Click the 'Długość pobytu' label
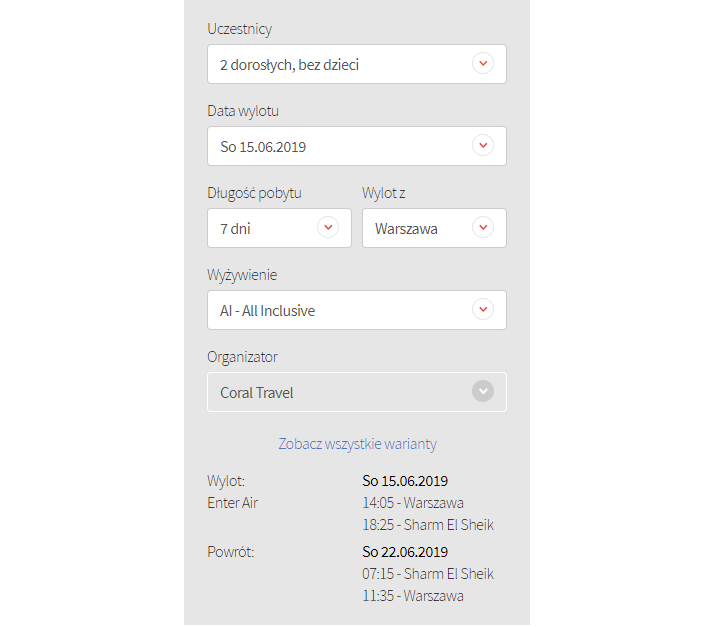 pyautogui.click(x=254, y=193)
